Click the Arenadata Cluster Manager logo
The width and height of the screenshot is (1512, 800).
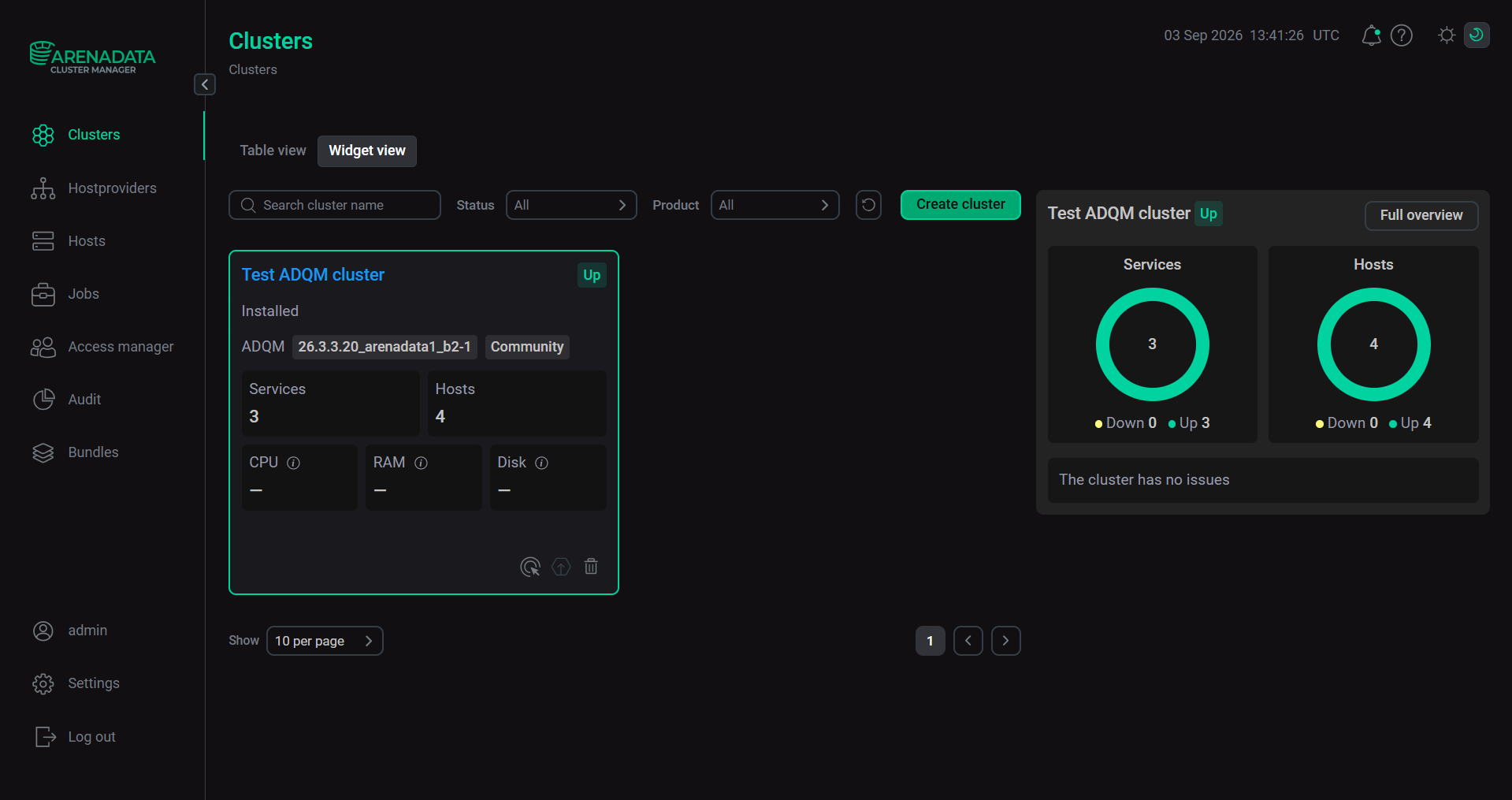(x=93, y=58)
